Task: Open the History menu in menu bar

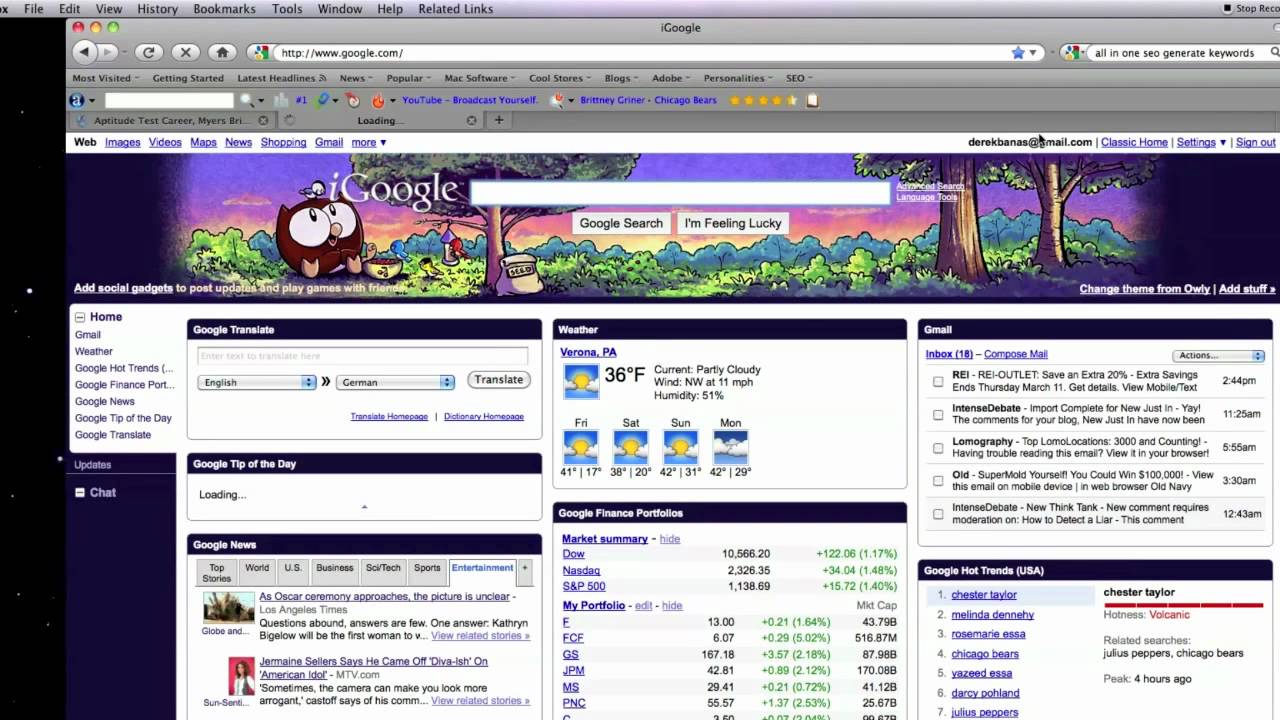Action: tap(157, 9)
